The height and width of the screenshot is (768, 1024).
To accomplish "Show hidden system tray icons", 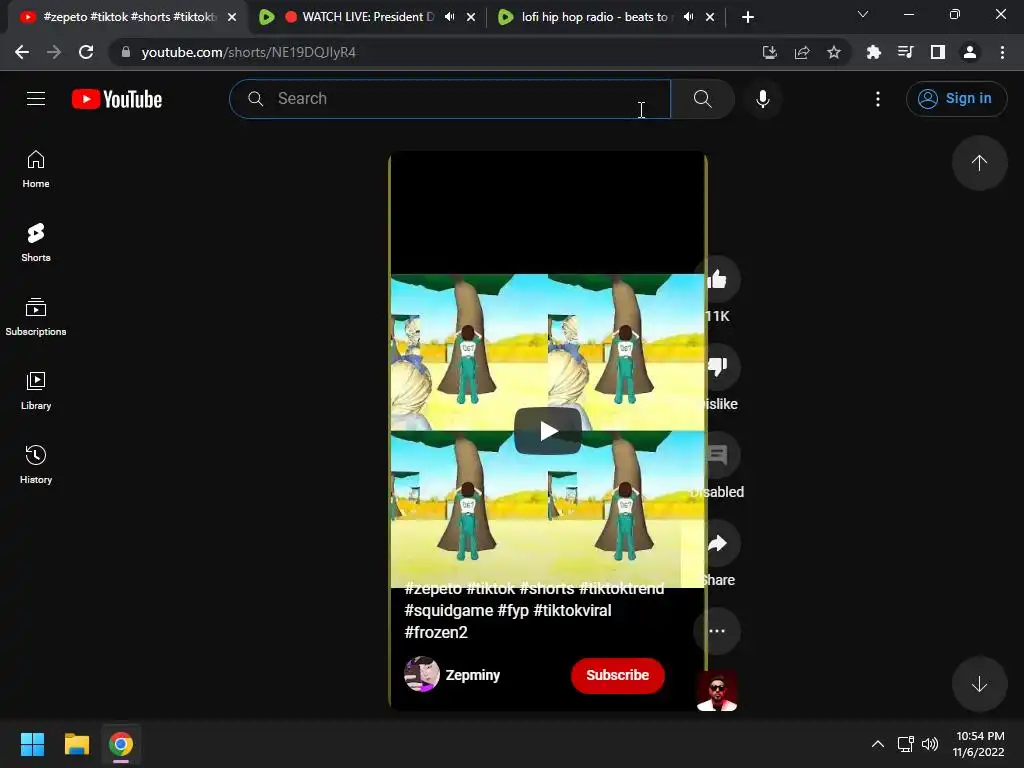I will tap(878, 744).
